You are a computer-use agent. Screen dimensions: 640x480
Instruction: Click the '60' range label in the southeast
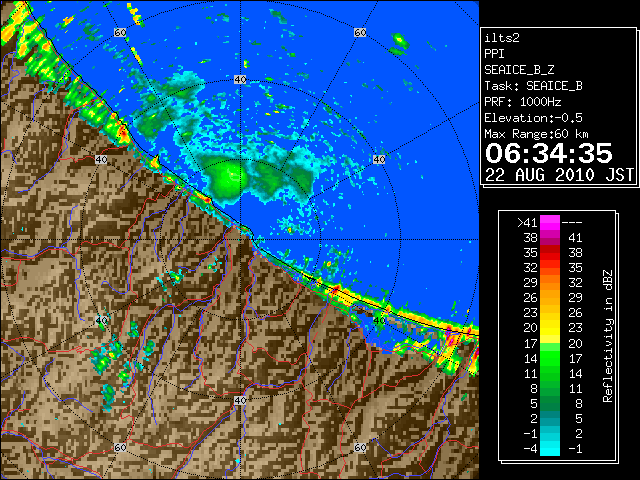(x=360, y=447)
